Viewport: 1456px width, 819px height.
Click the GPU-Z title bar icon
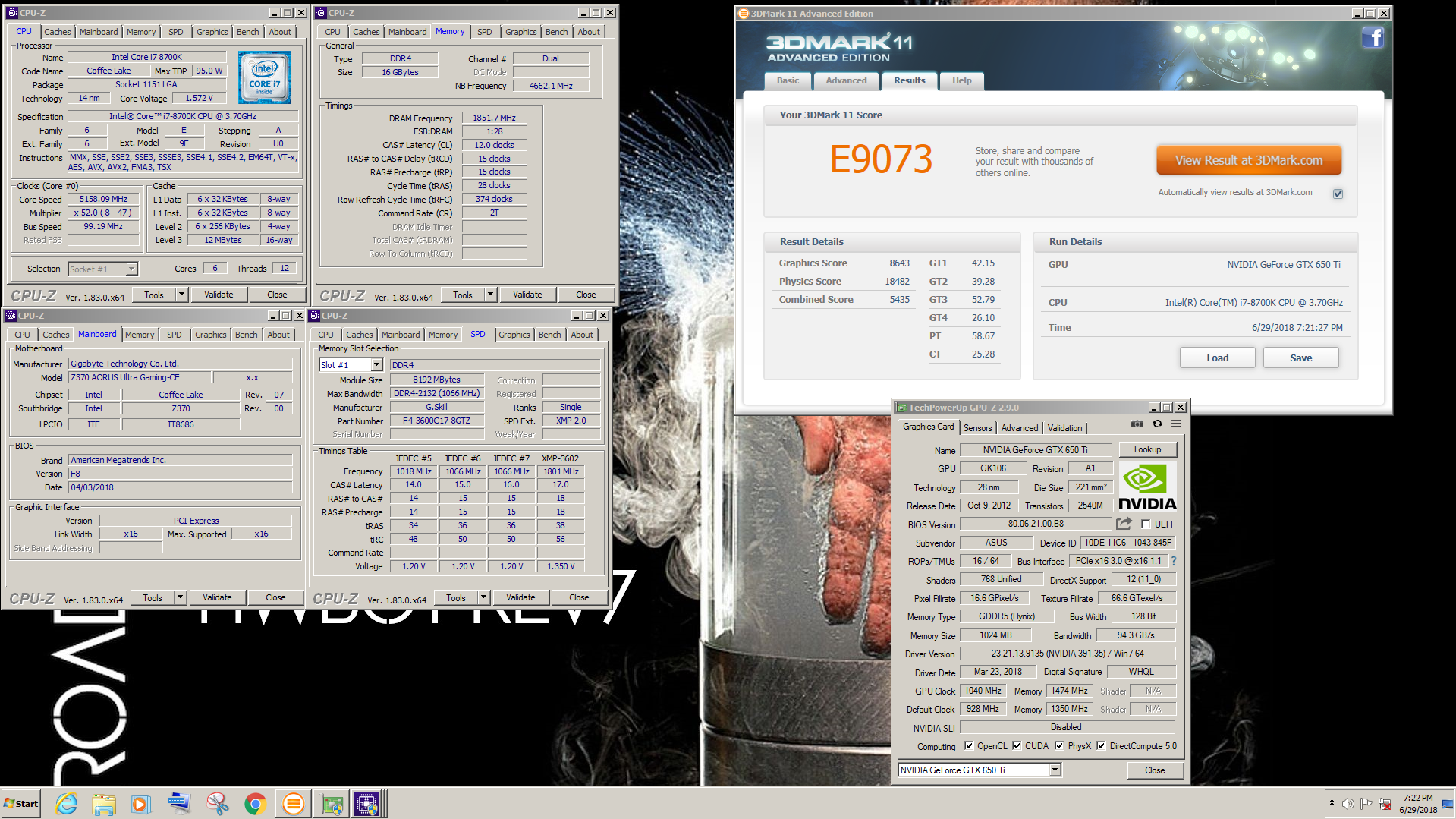[x=901, y=408]
